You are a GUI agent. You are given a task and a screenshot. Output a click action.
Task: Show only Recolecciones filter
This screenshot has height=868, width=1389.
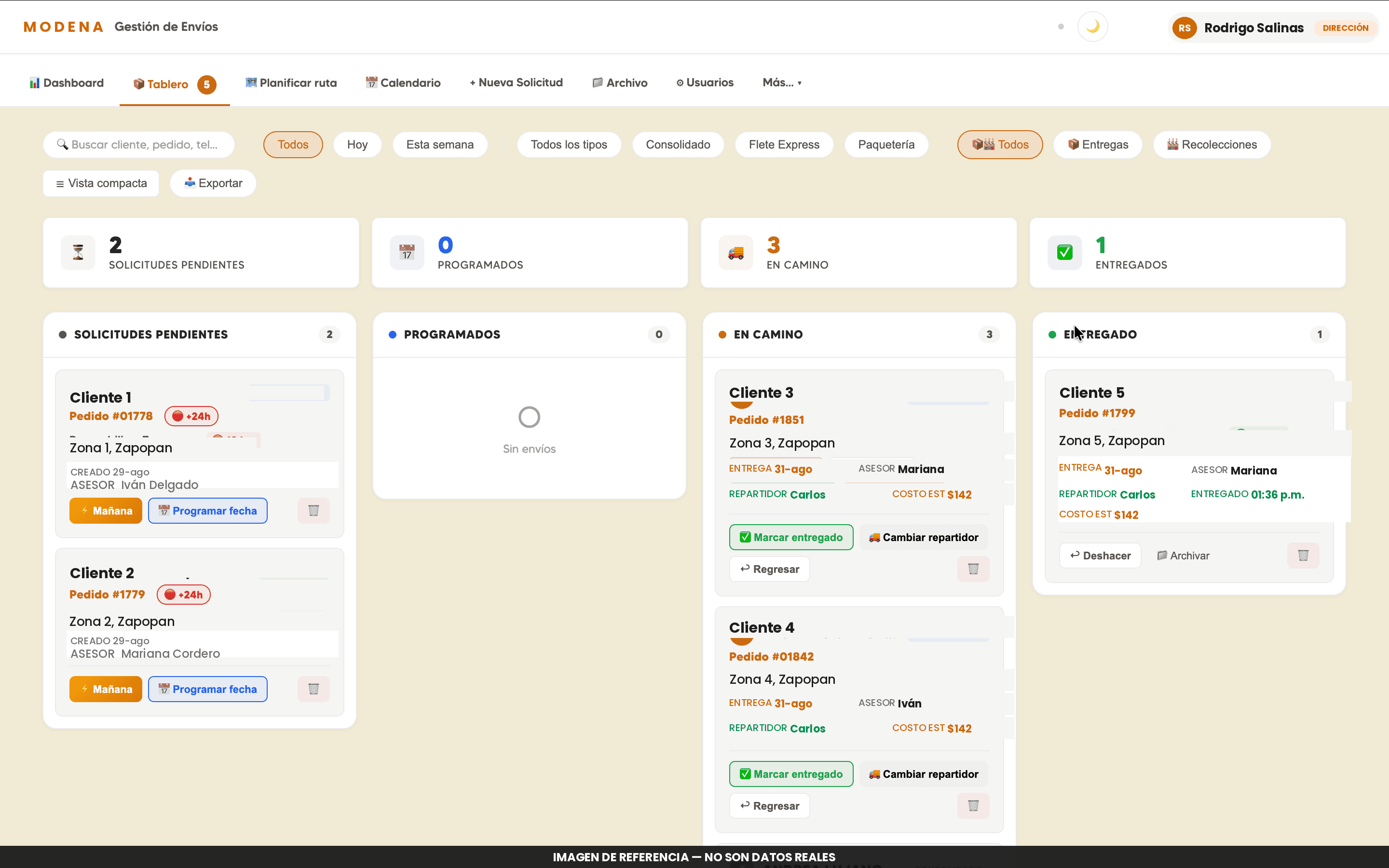(1212, 145)
